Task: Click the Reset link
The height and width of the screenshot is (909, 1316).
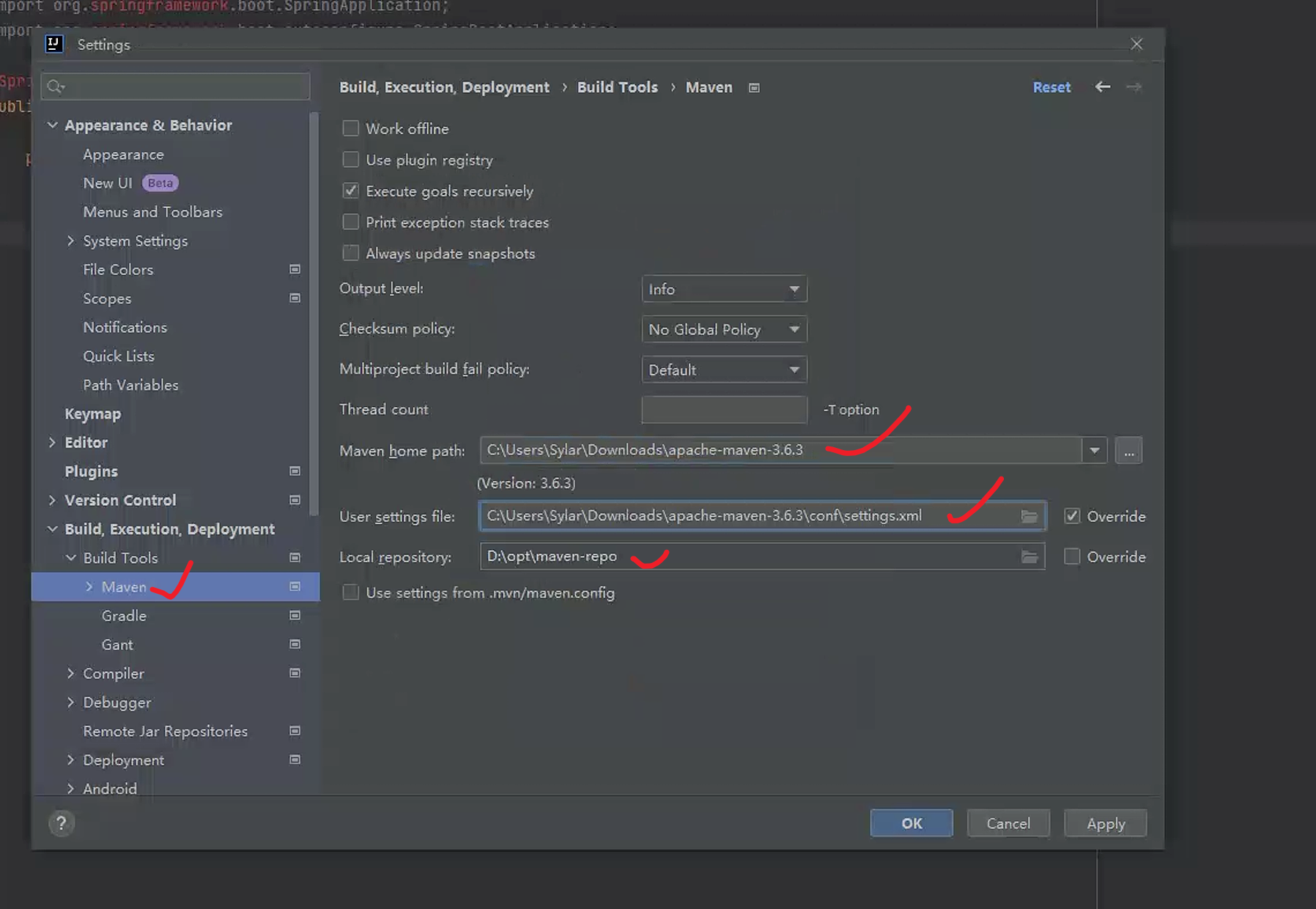Action: pos(1051,87)
